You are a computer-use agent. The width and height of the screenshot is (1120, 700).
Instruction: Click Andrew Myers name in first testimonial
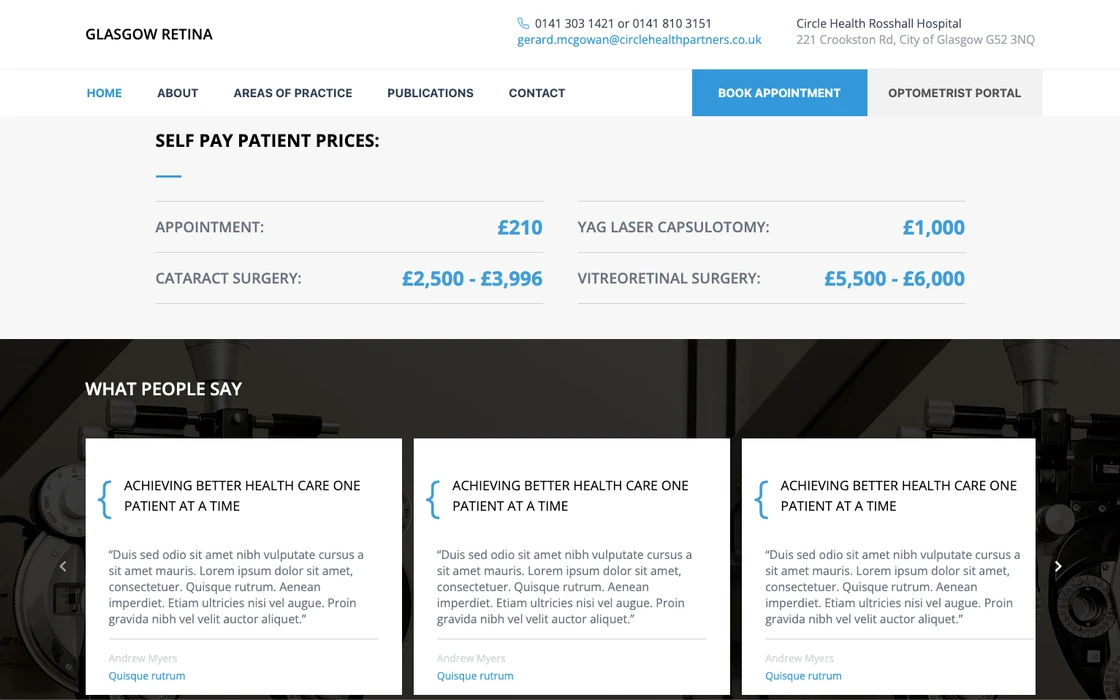click(x=143, y=659)
